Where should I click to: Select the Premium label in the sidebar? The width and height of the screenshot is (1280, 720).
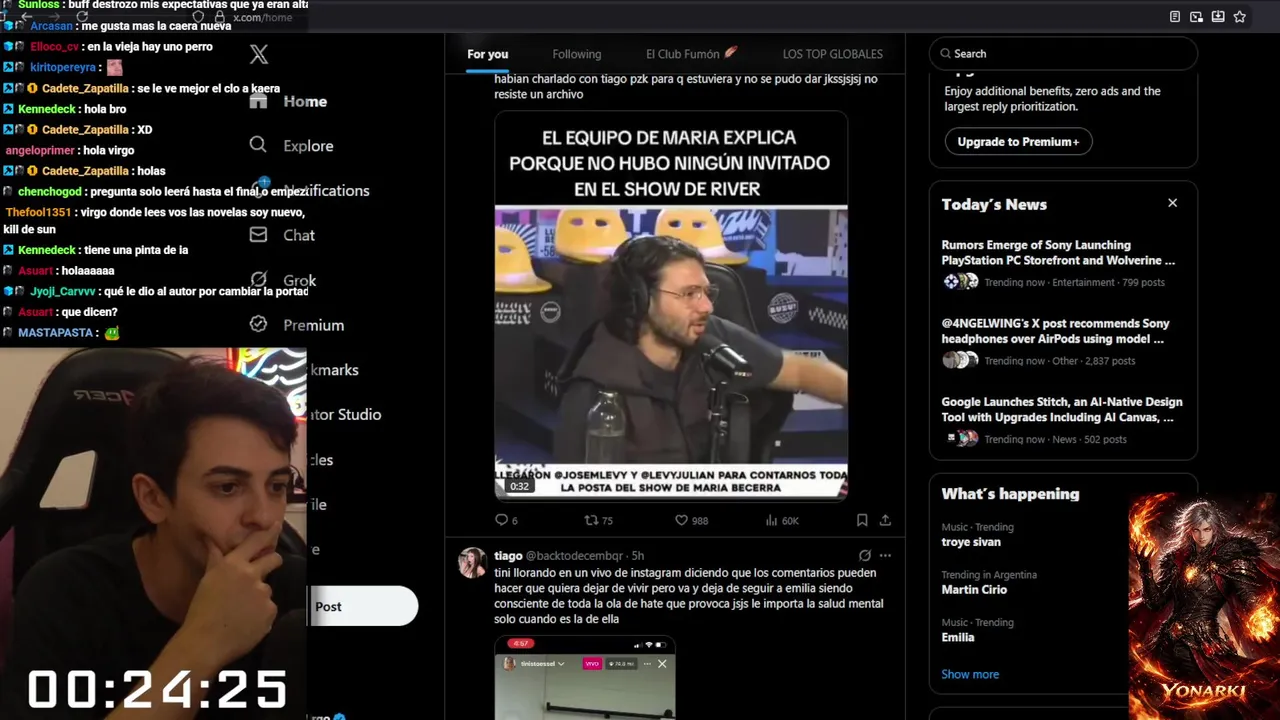click(x=313, y=325)
